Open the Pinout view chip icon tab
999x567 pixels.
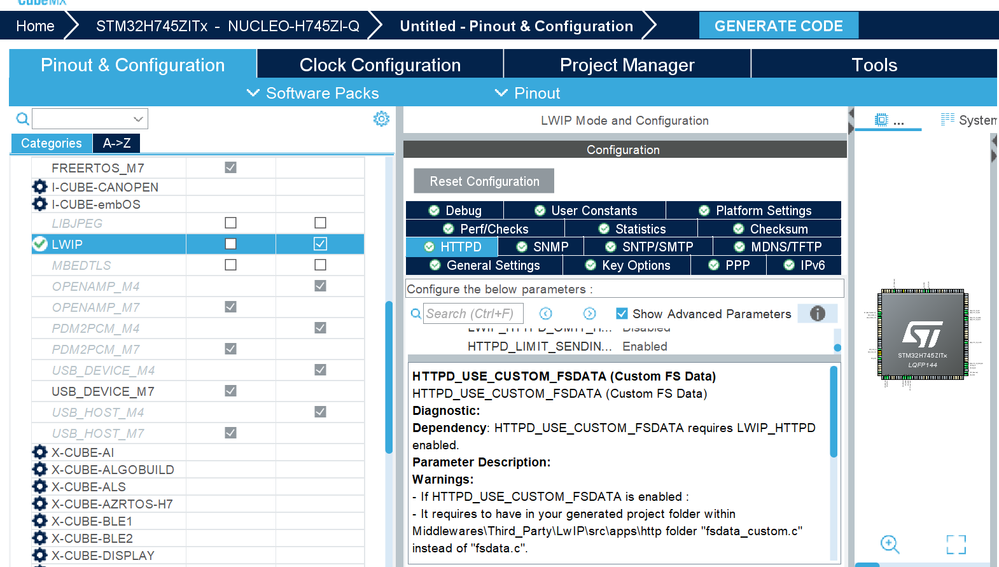(x=882, y=120)
